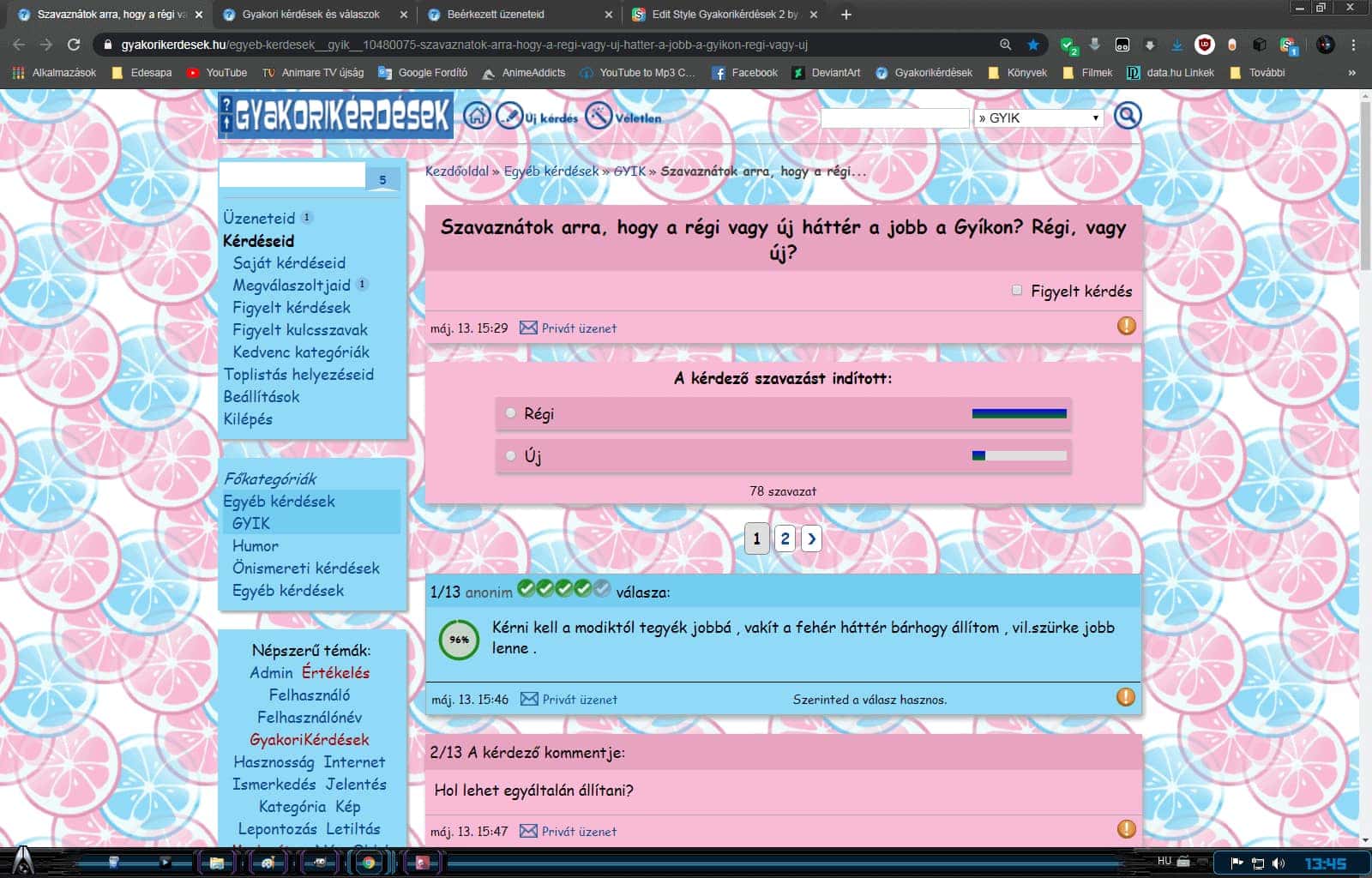This screenshot has width=1372, height=878.
Task: Click the home icon in site header
Action: (x=477, y=116)
